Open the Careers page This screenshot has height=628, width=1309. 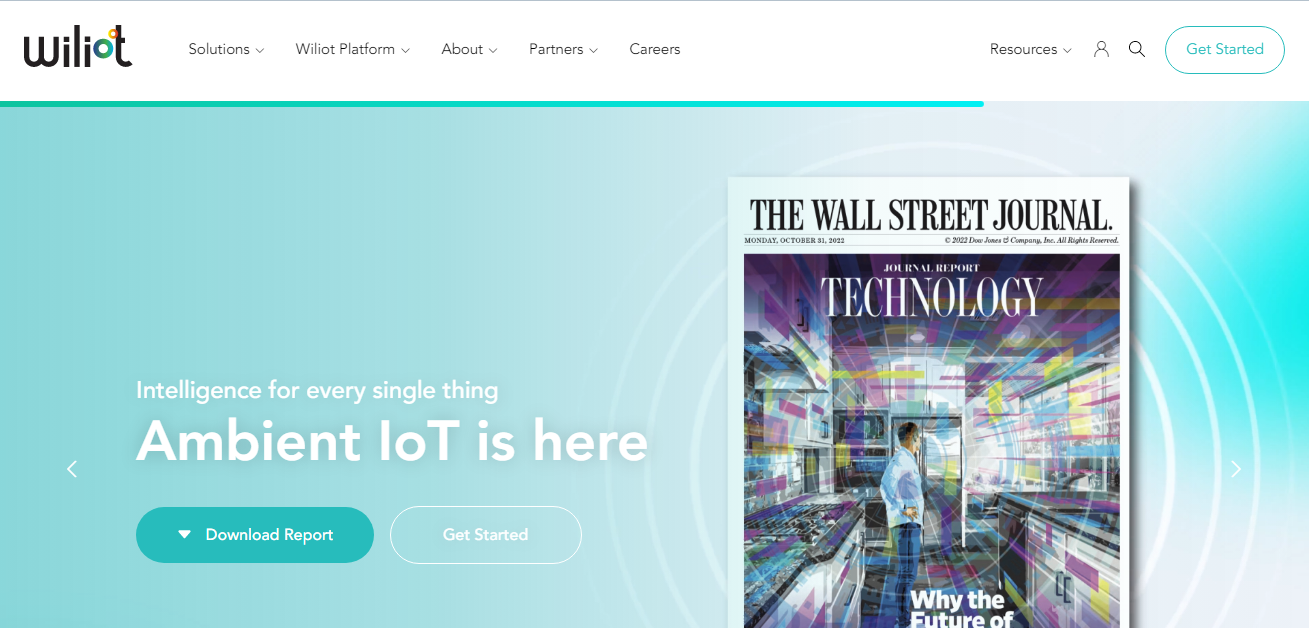click(x=655, y=49)
